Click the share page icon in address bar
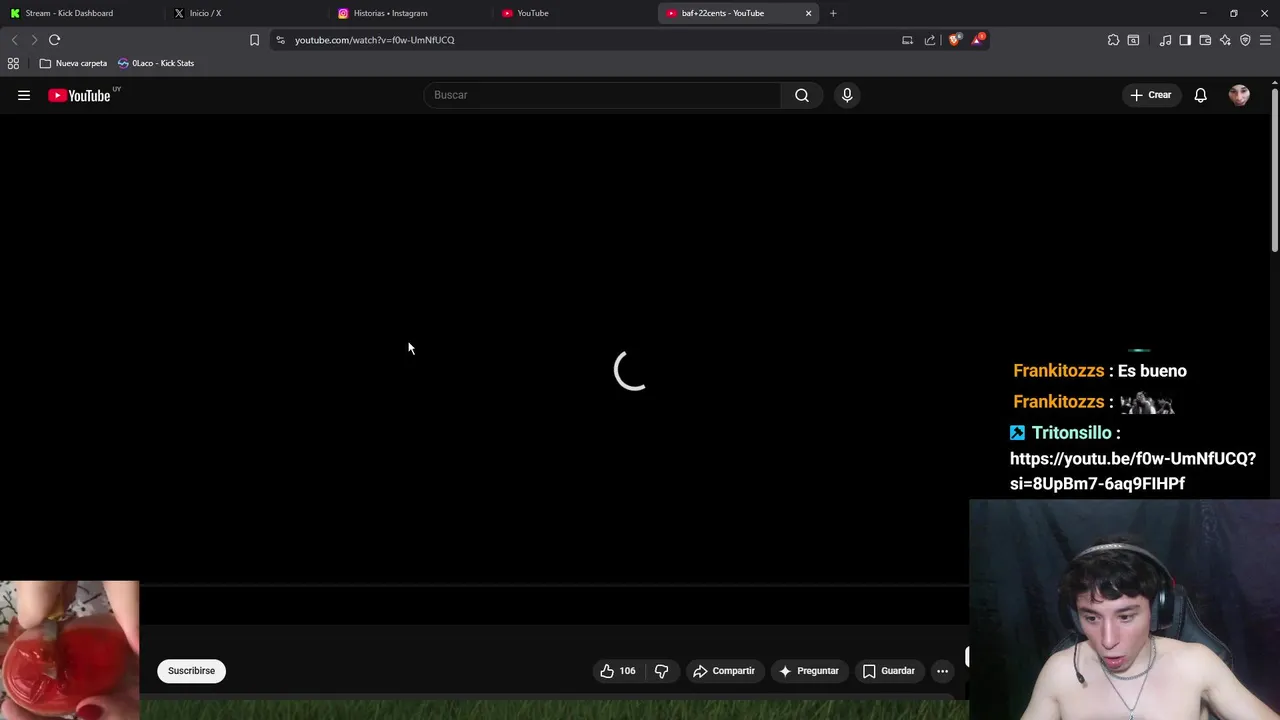This screenshot has width=1280, height=720. (930, 40)
